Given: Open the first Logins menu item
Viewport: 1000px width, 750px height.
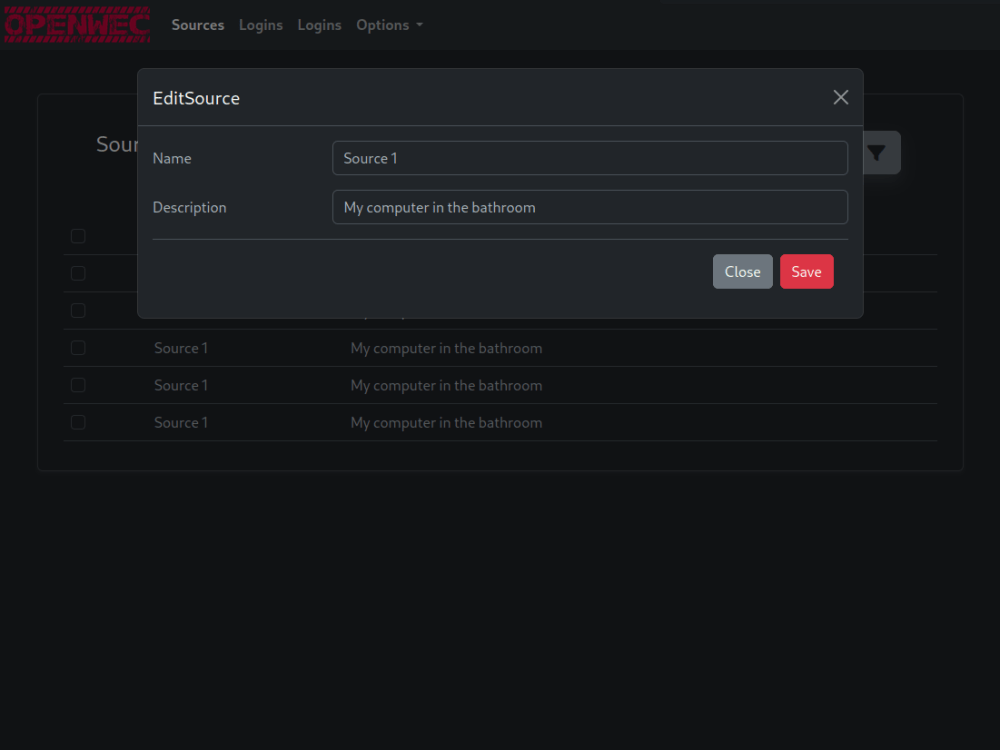Looking at the screenshot, I should click(260, 25).
